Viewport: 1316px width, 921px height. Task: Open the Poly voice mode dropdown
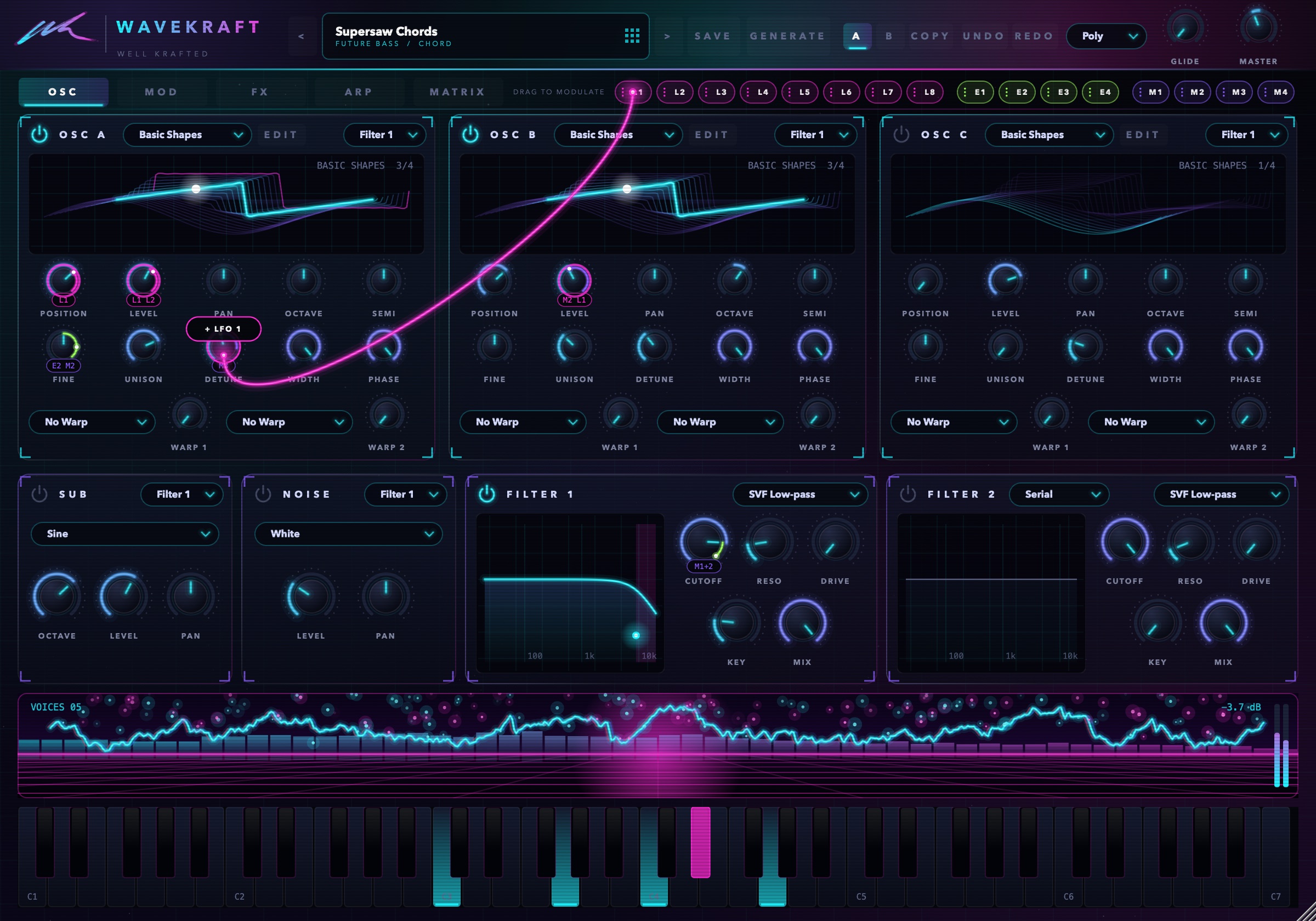(1105, 36)
